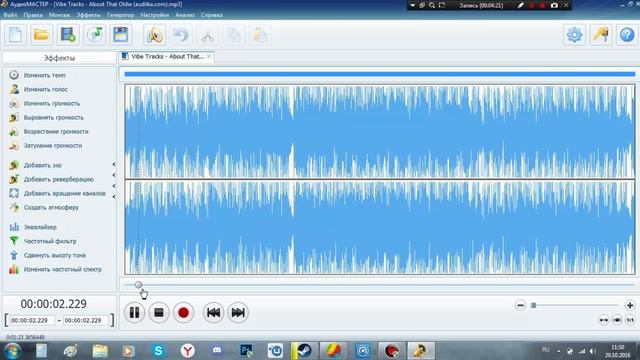The width and height of the screenshot is (640, 360).
Task: Open the Выровнять громкость effect
Action: [53, 118]
